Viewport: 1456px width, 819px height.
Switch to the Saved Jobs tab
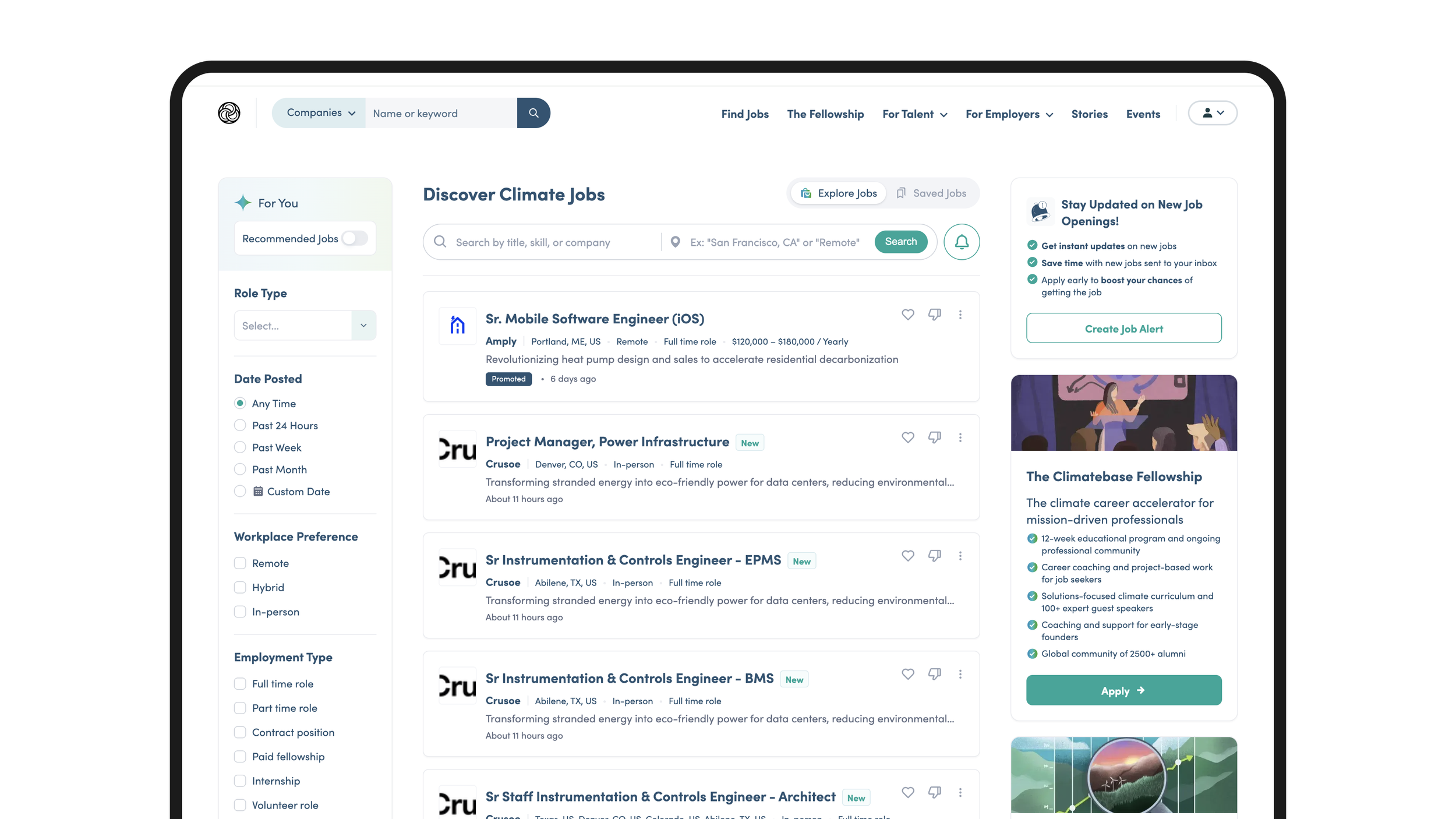pyautogui.click(x=931, y=193)
